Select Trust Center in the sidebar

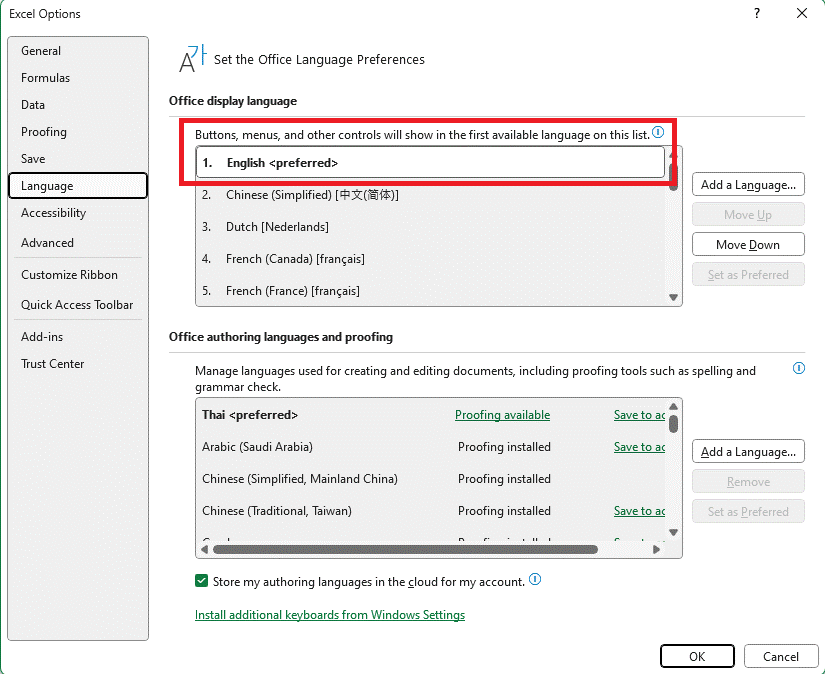(52, 364)
